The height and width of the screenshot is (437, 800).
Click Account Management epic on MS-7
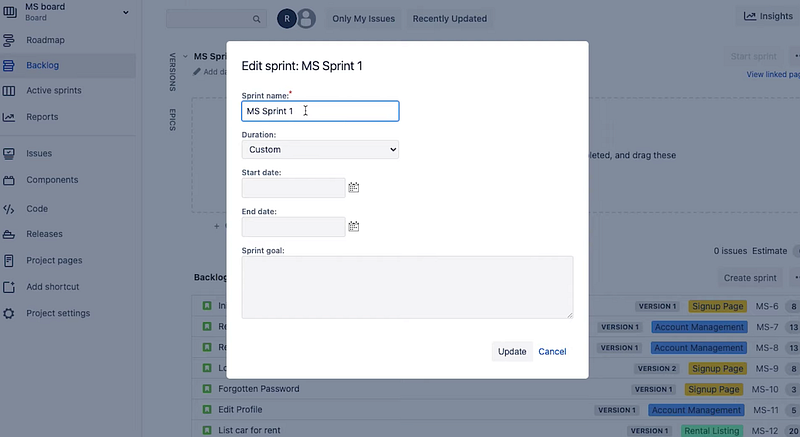(x=699, y=327)
